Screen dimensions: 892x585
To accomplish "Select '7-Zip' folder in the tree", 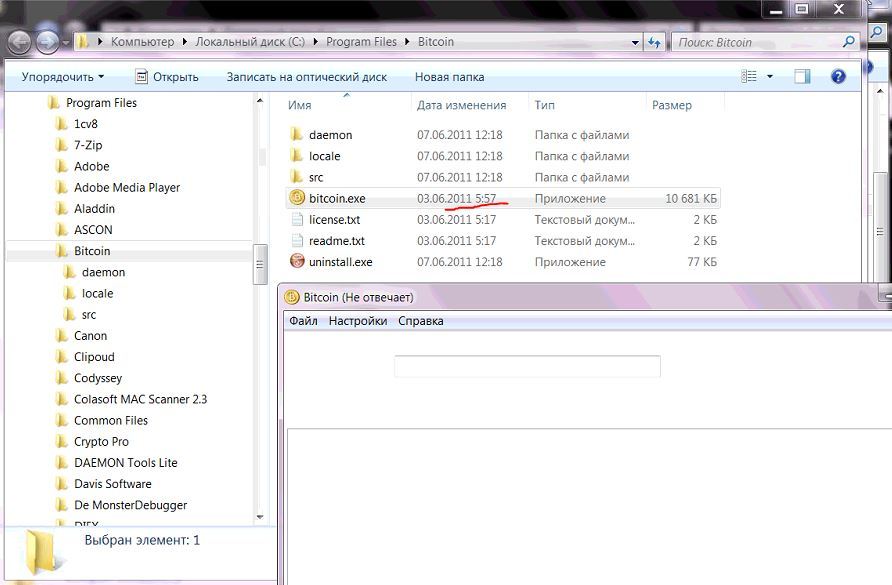I will [x=88, y=145].
